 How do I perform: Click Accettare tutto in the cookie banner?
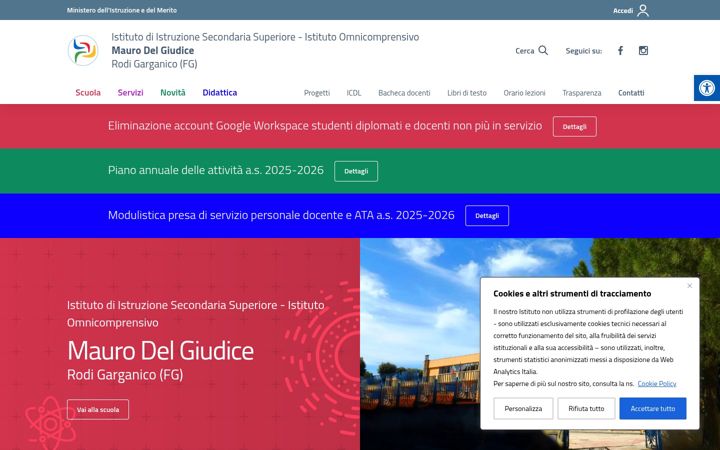[x=652, y=408]
